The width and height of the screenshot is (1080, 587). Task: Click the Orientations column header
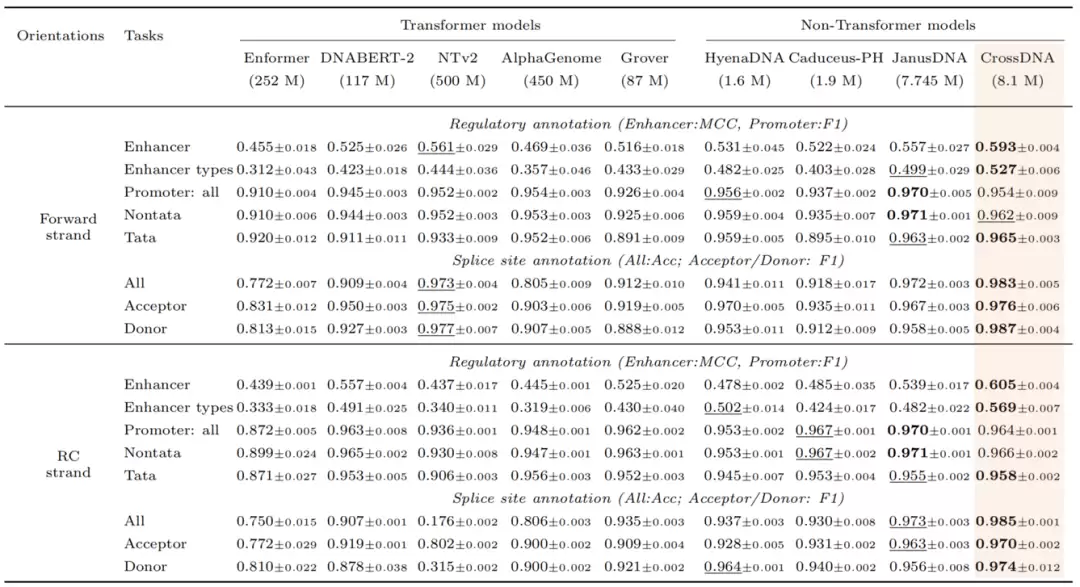point(61,36)
